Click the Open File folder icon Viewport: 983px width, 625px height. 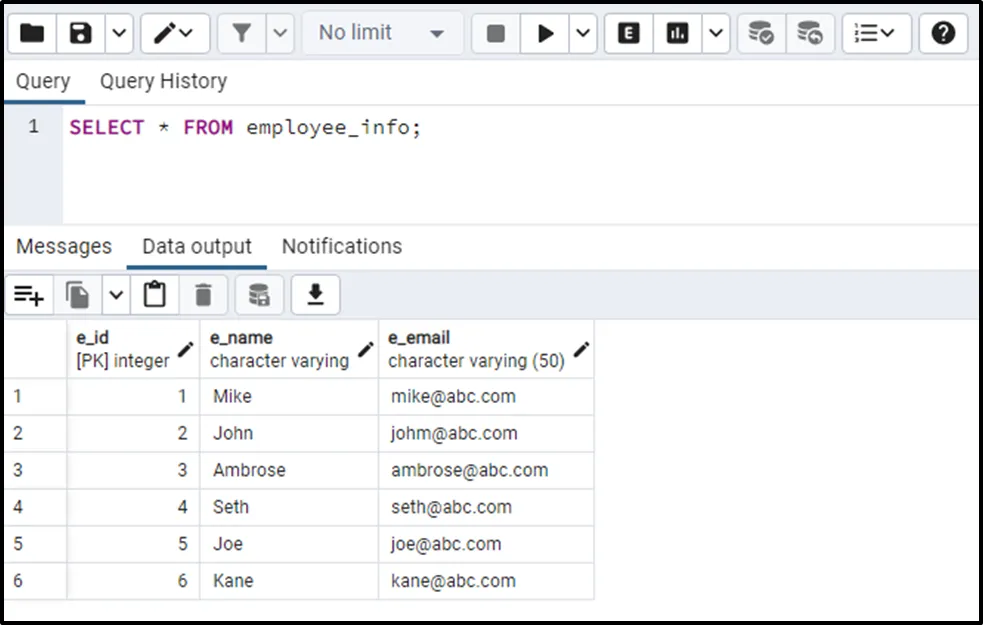pos(32,33)
